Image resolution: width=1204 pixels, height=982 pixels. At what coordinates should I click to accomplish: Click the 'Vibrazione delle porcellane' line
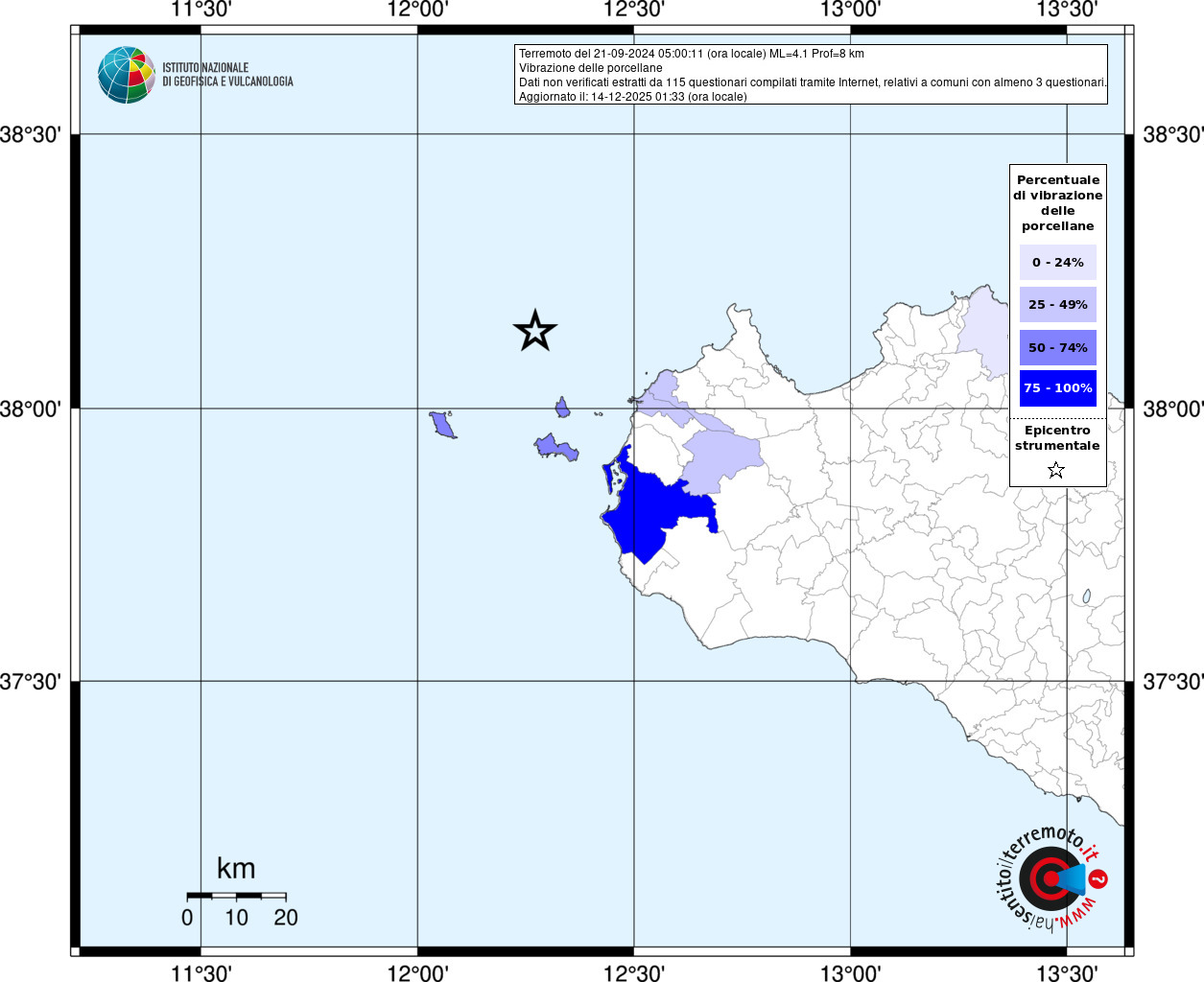pos(591,68)
